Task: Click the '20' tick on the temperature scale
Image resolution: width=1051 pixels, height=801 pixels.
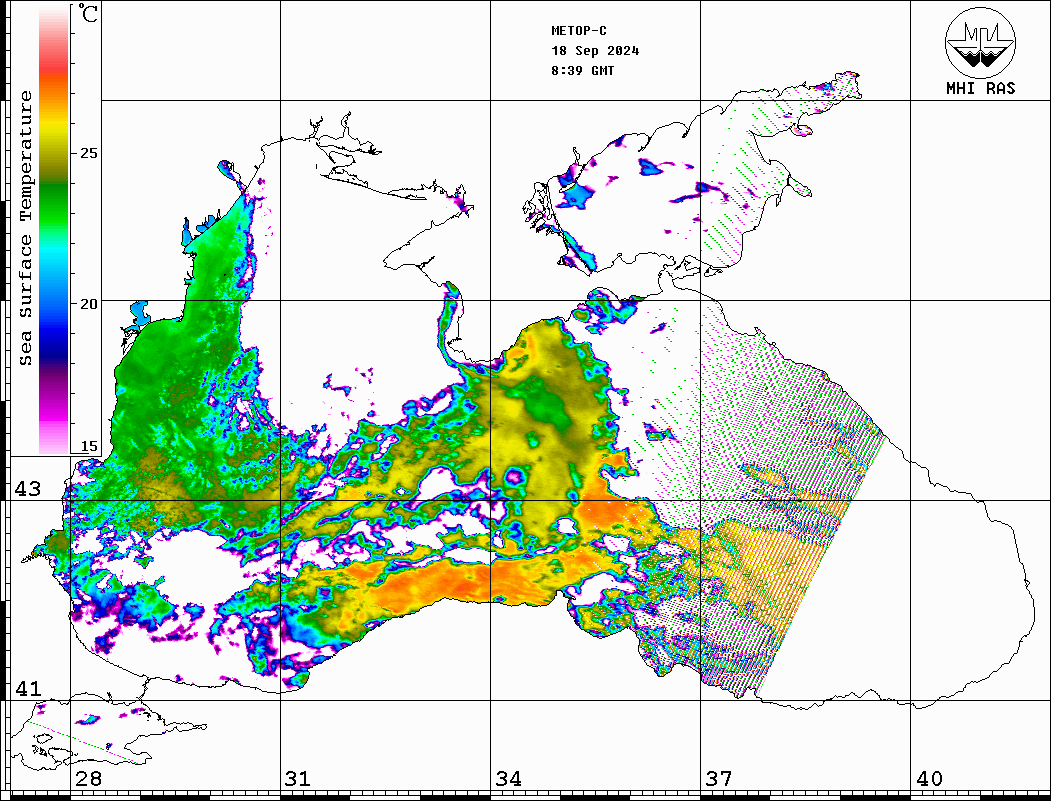Action: click(x=88, y=304)
